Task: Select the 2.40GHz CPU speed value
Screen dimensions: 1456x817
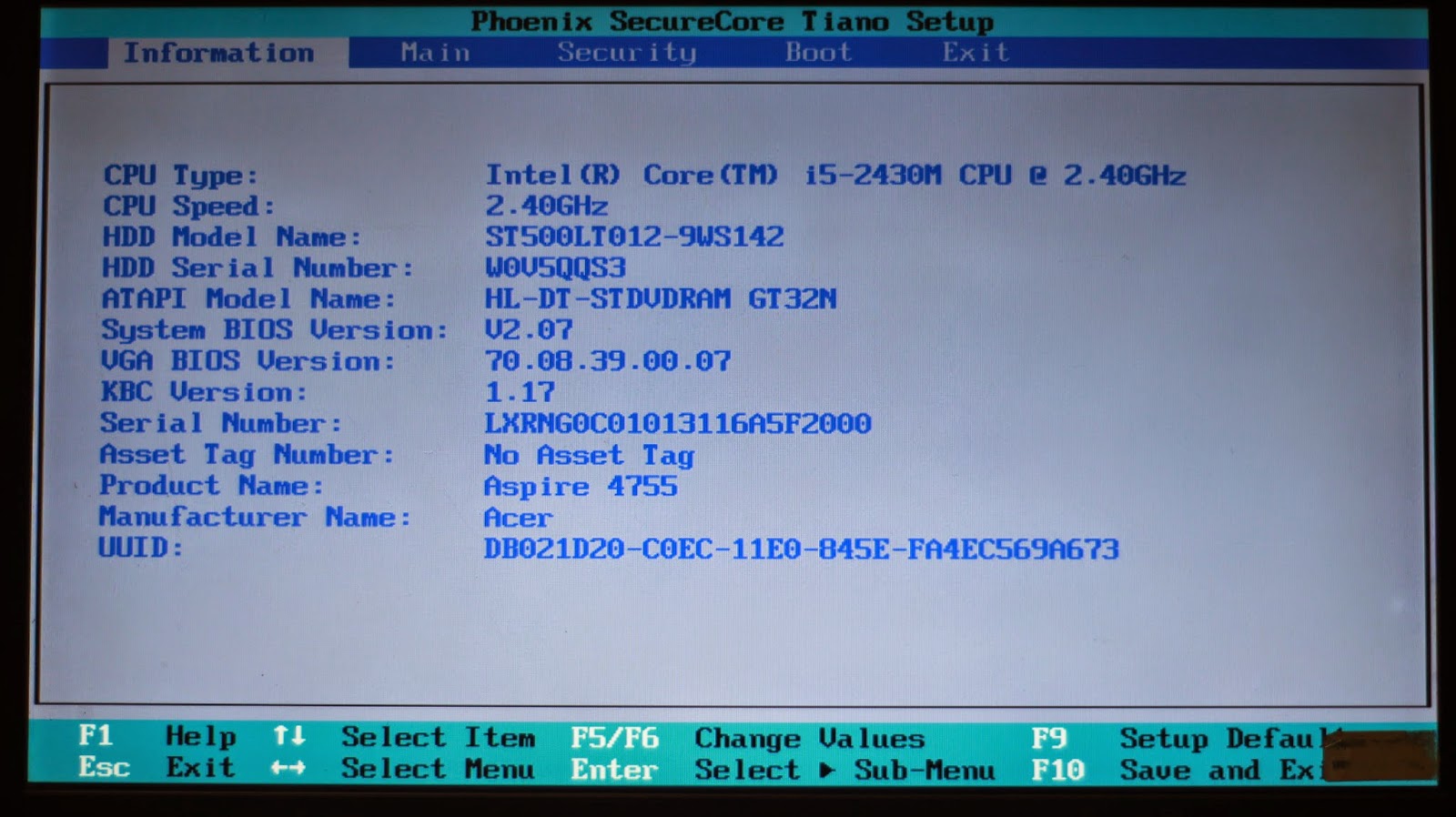Action: [x=546, y=206]
